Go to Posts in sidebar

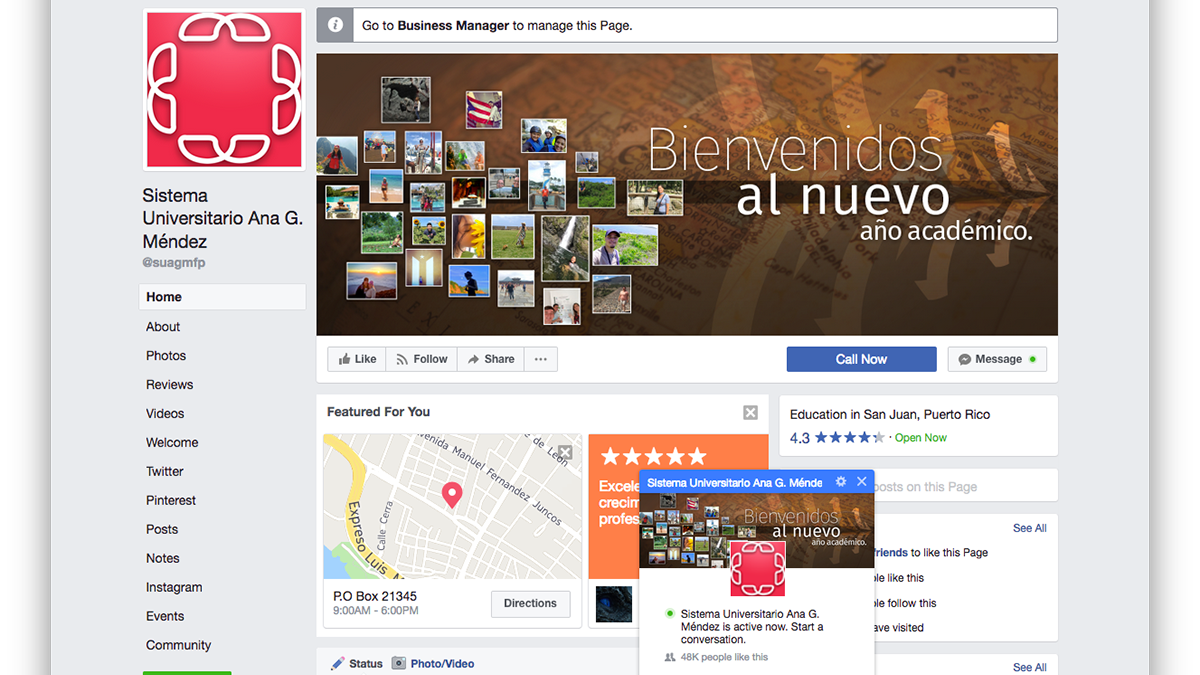coord(162,530)
